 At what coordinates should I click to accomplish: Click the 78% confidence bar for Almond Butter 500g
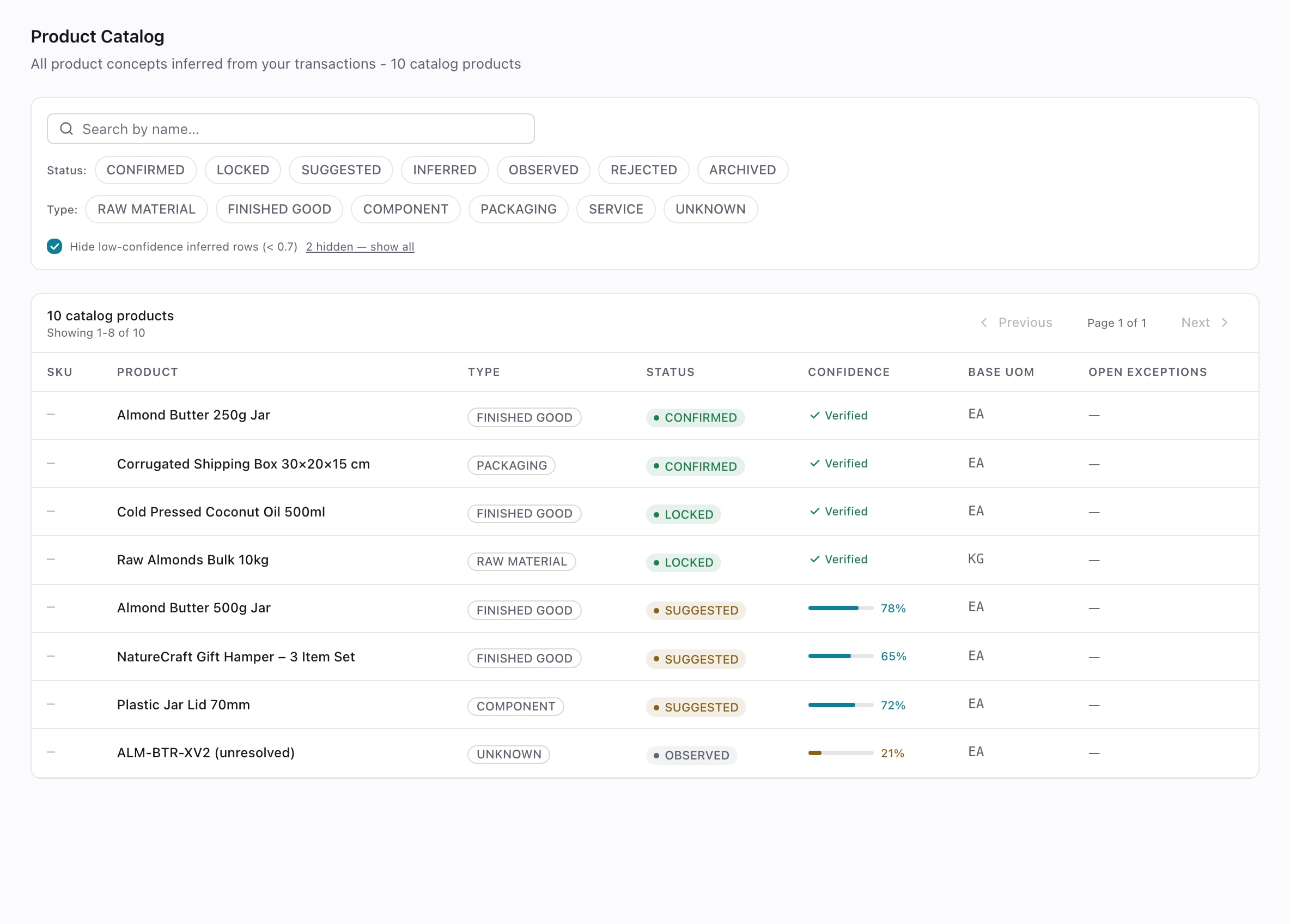[x=841, y=608]
